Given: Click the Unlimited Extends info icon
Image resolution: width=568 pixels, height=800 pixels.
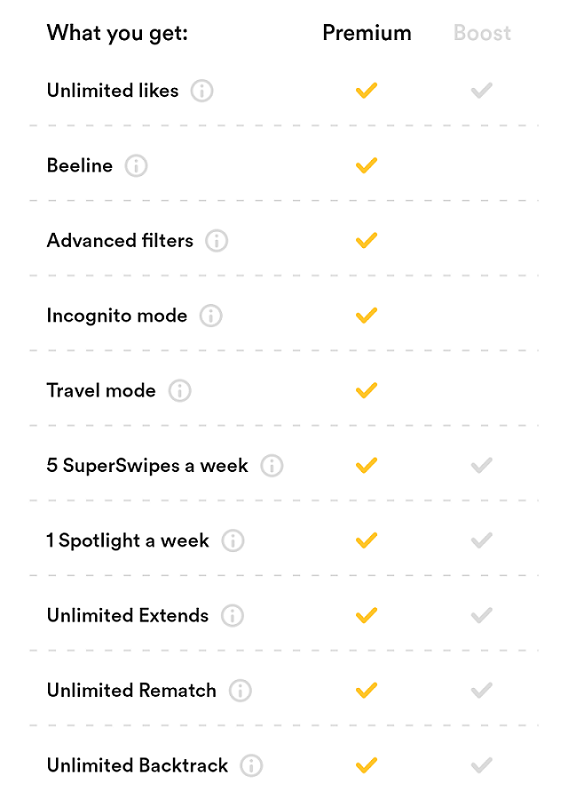Looking at the screenshot, I should [232, 616].
